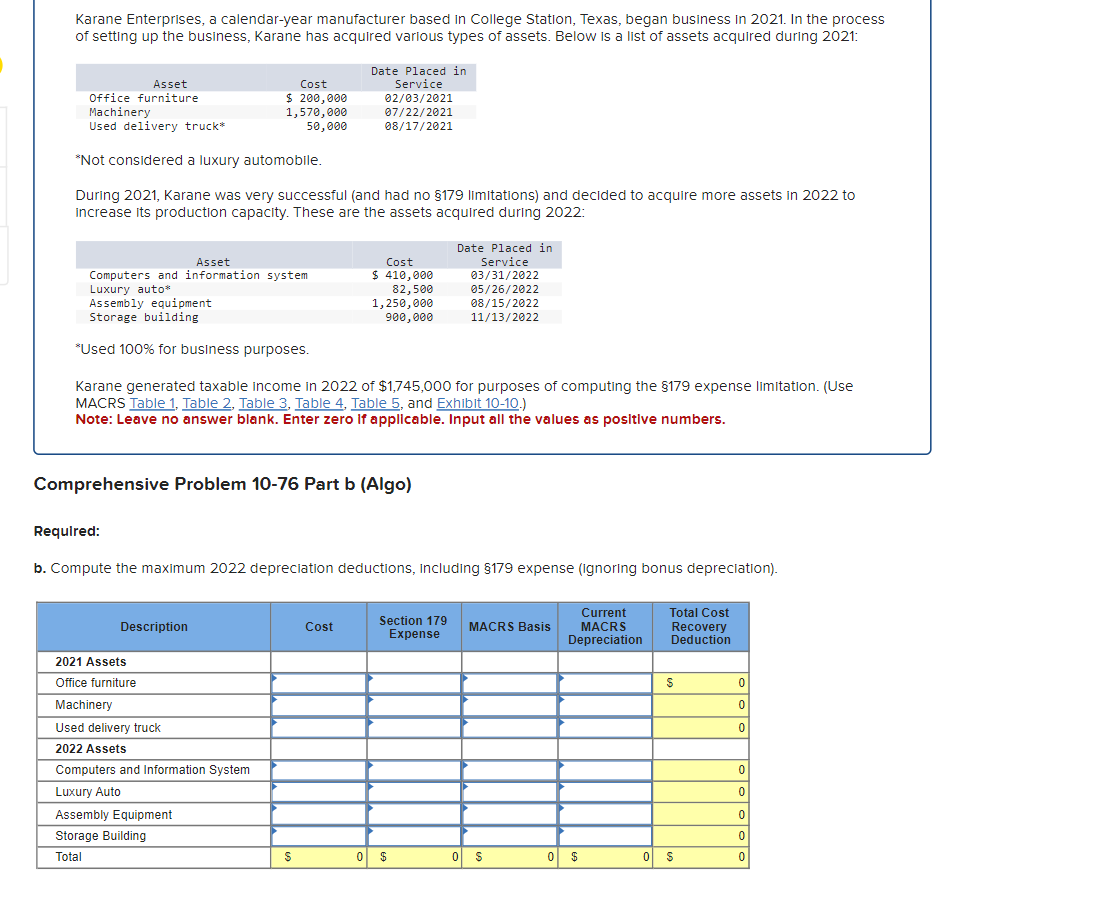Click the Total row label in answer table
Screen dimensions: 1116x901
(68, 857)
